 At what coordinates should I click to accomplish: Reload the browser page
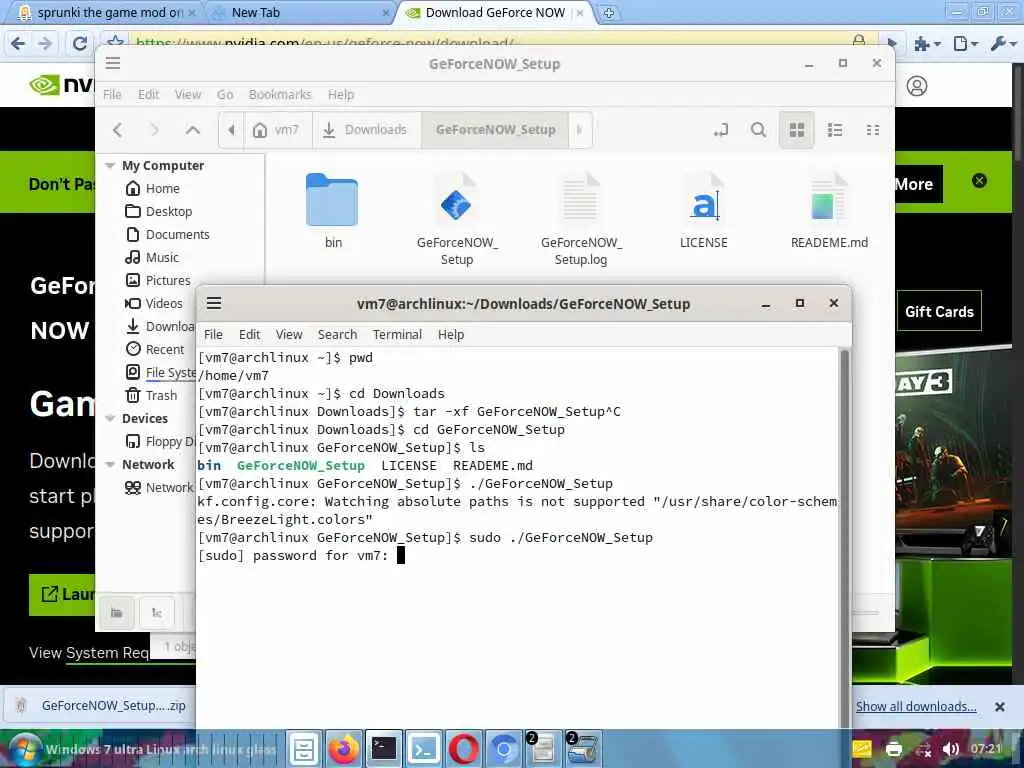(80, 43)
